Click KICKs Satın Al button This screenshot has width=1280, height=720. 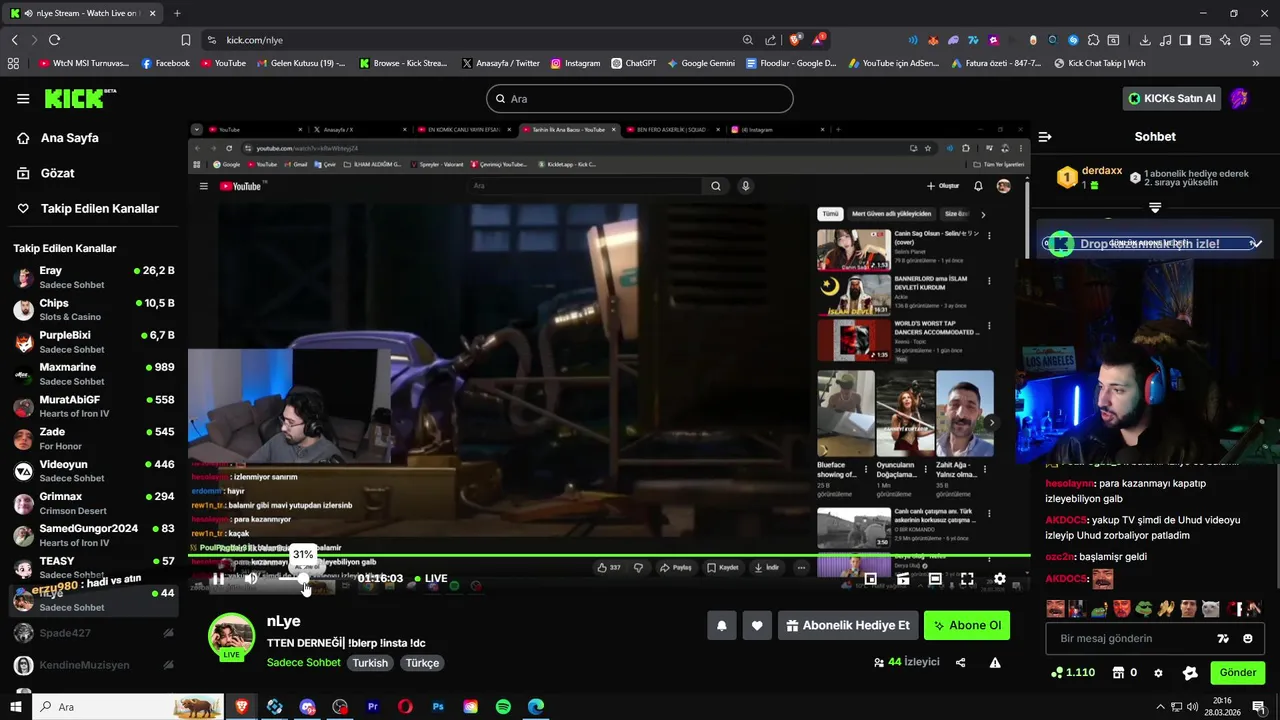pos(1172,98)
